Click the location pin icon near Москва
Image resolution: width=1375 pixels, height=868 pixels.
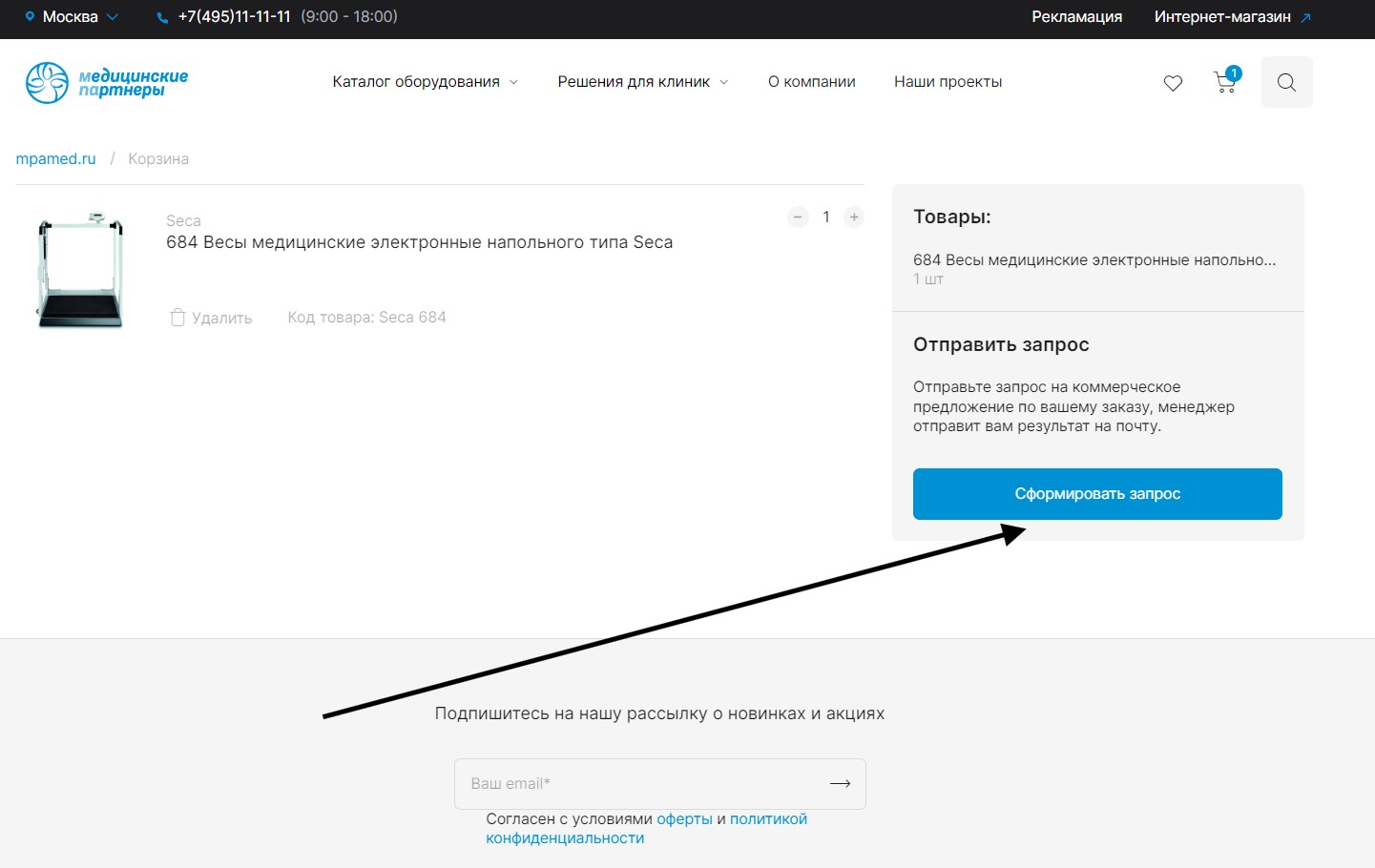coord(30,16)
